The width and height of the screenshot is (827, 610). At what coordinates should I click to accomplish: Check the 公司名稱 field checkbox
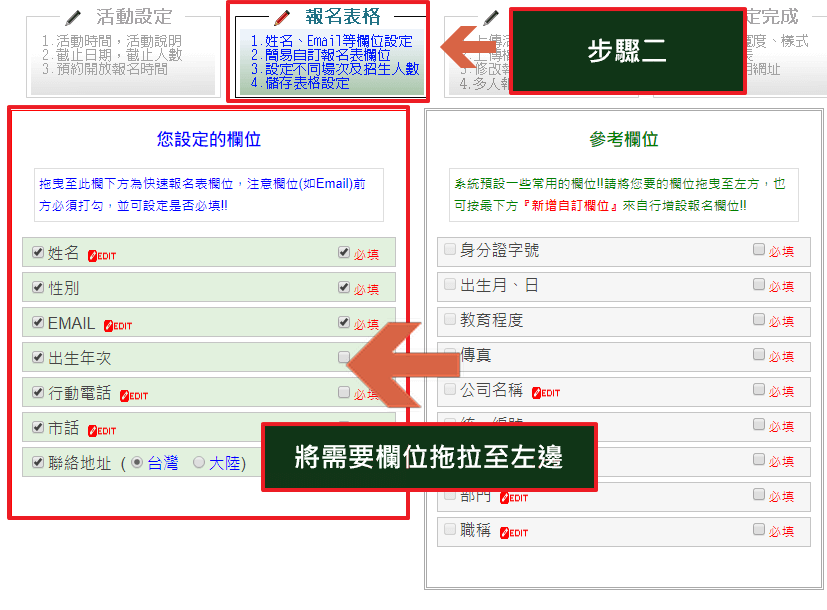click(450, 389)
